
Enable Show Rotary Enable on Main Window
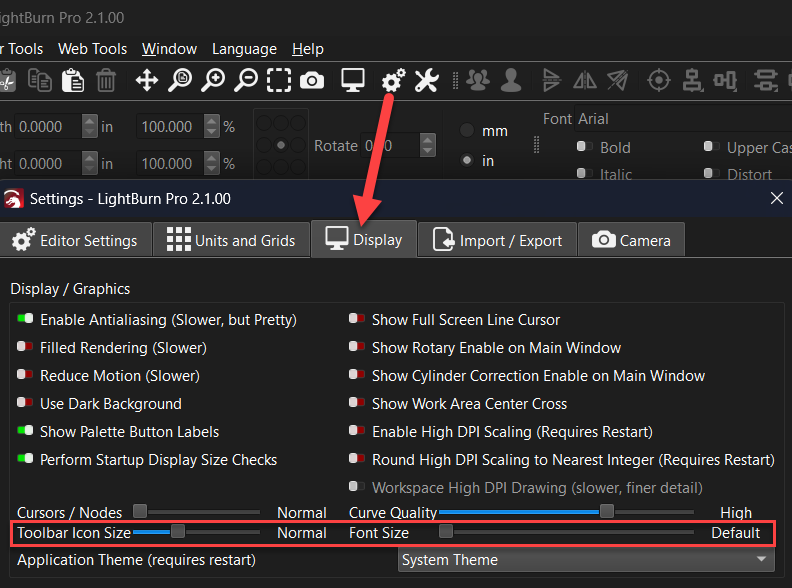[x=357, y=347]
